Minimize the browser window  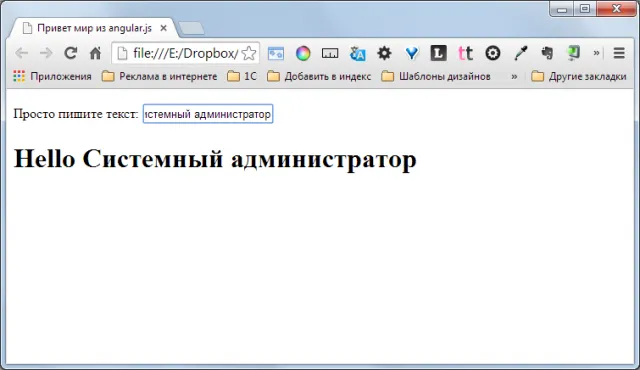point(562,9)
